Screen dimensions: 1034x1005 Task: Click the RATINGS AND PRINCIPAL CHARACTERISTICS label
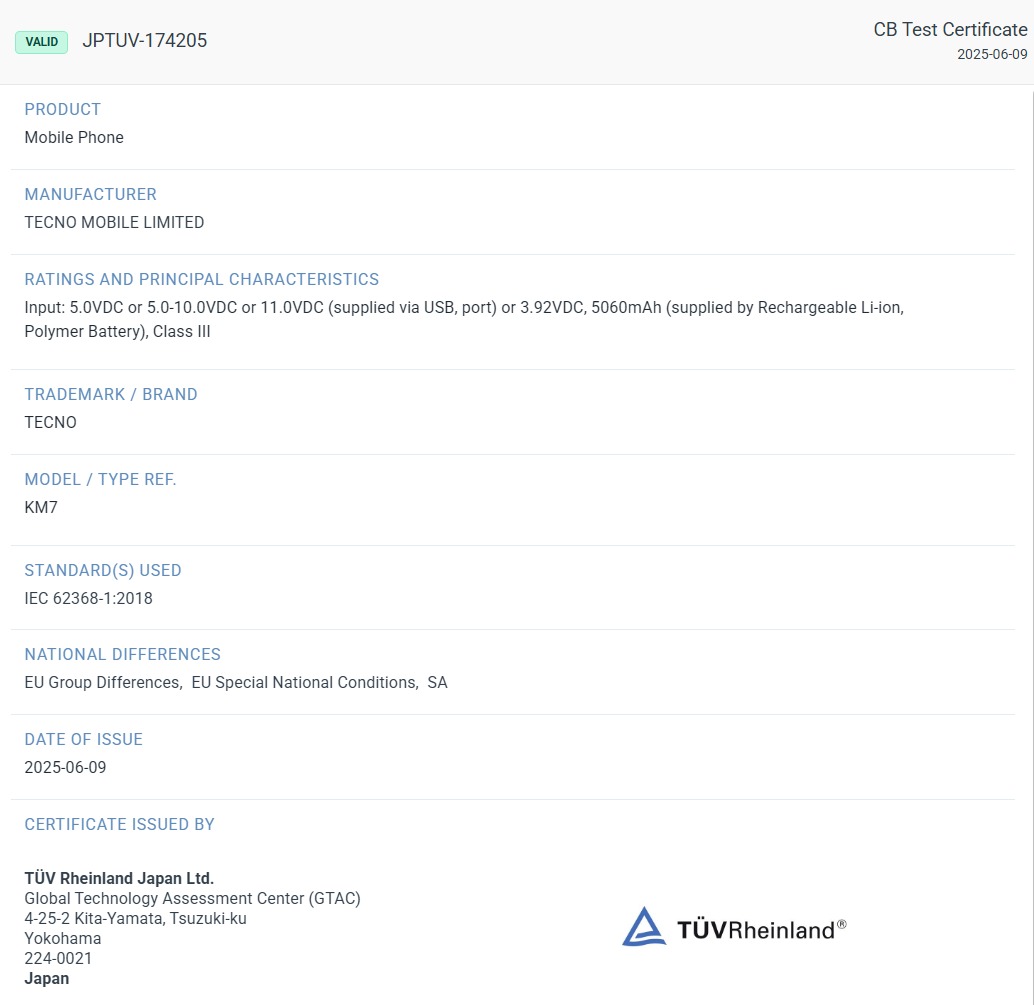point(202,280)
